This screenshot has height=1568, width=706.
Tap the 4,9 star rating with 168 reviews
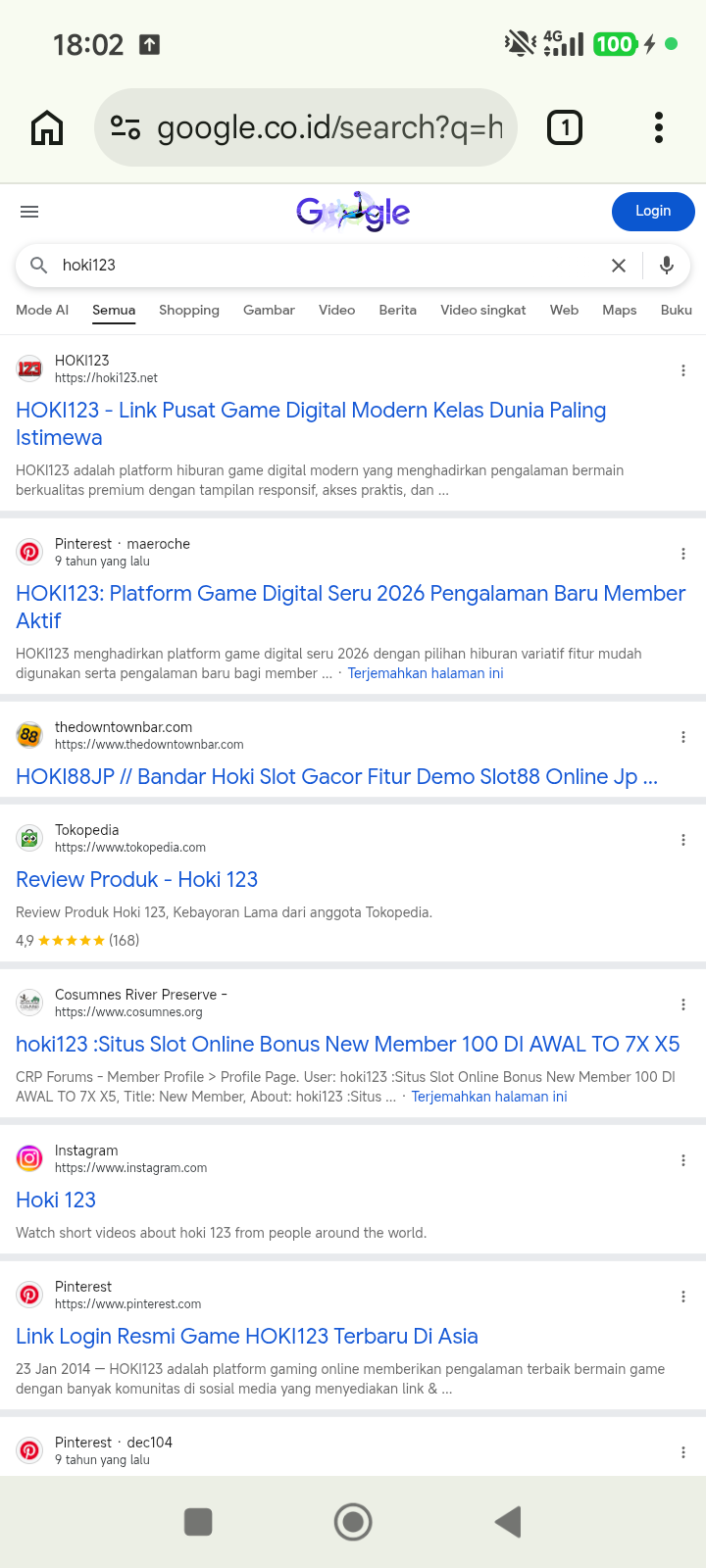pyautogui.click(x=77, y=940)
